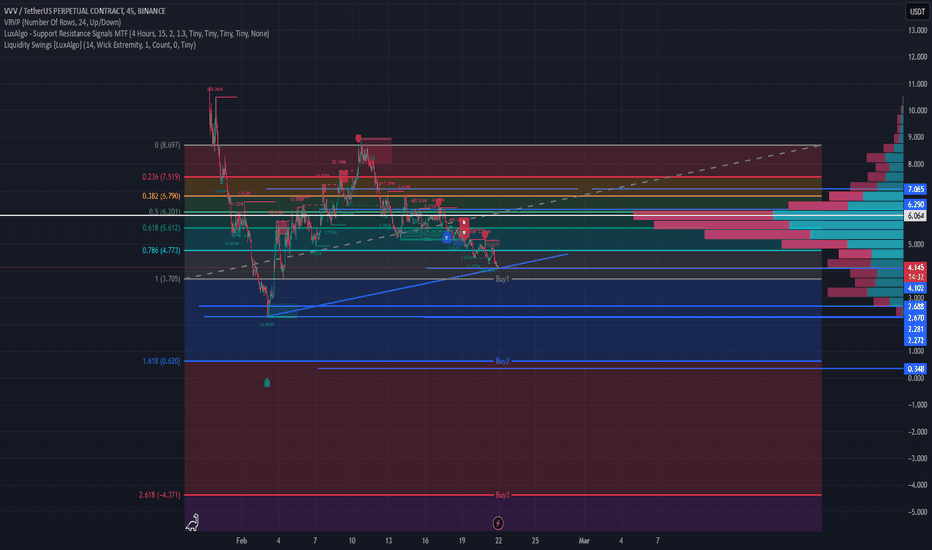
Task: Click the 2.272 price tag on the axis
Action: pyautogui.click(x=915, y=340)
